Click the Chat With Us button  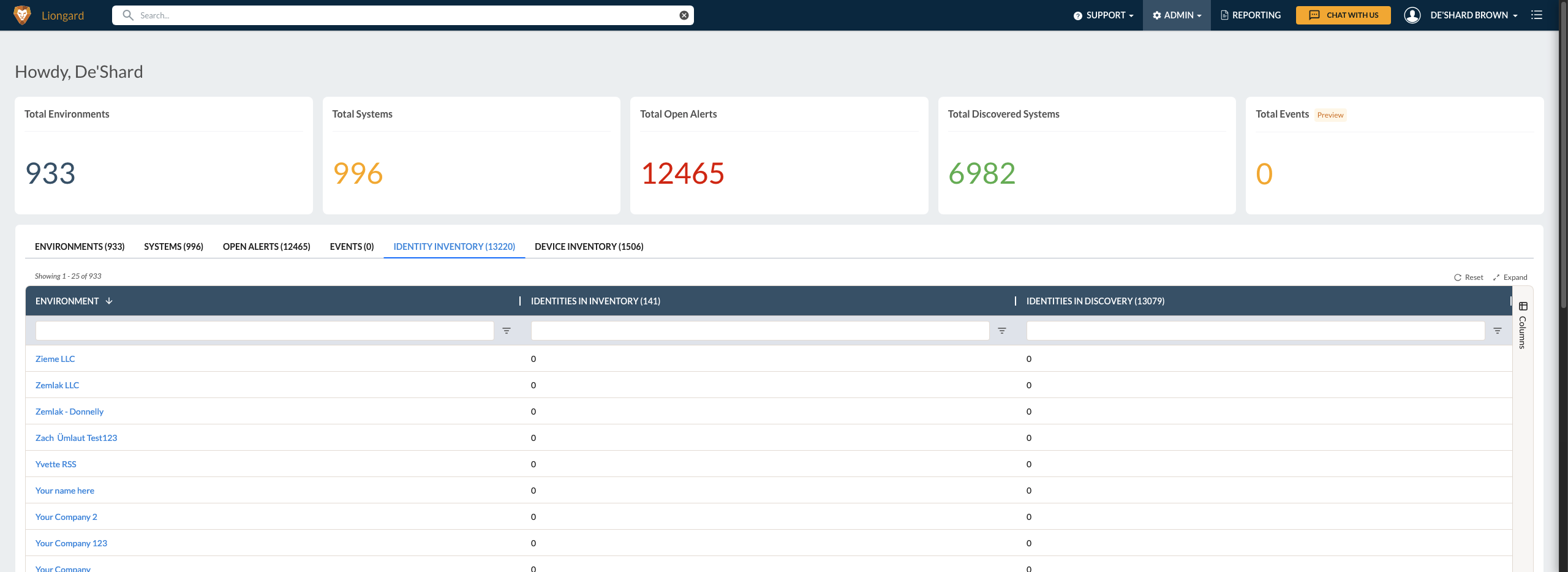1343,15
